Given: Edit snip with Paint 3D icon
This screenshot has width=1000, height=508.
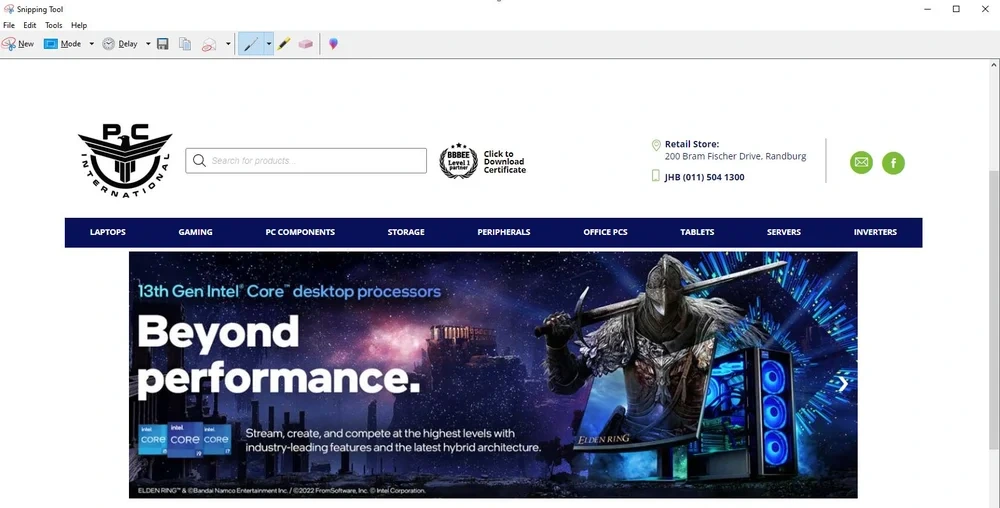Looking at the screenshot, I should pos(333,44).
